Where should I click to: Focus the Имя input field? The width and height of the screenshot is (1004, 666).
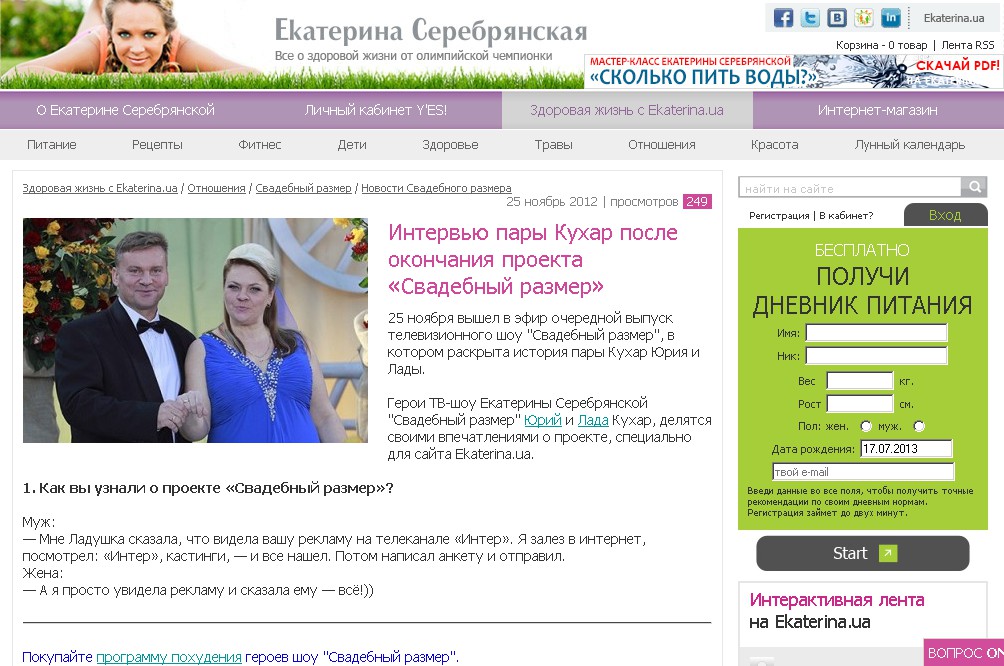(x=876, y=332)
